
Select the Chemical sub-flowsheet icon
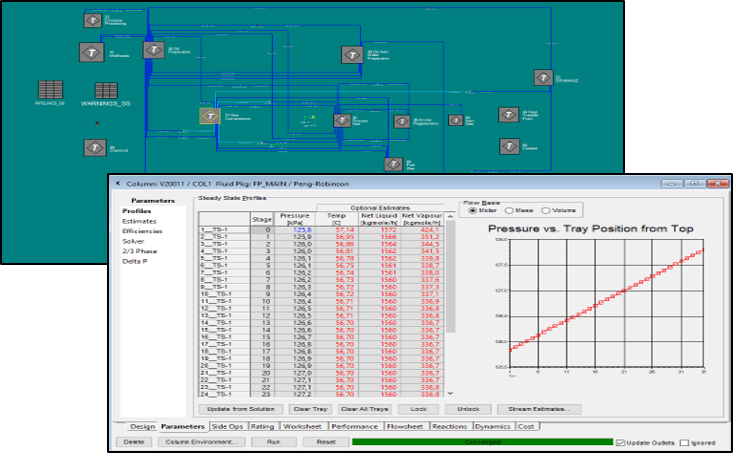click(x=91, y=147)
